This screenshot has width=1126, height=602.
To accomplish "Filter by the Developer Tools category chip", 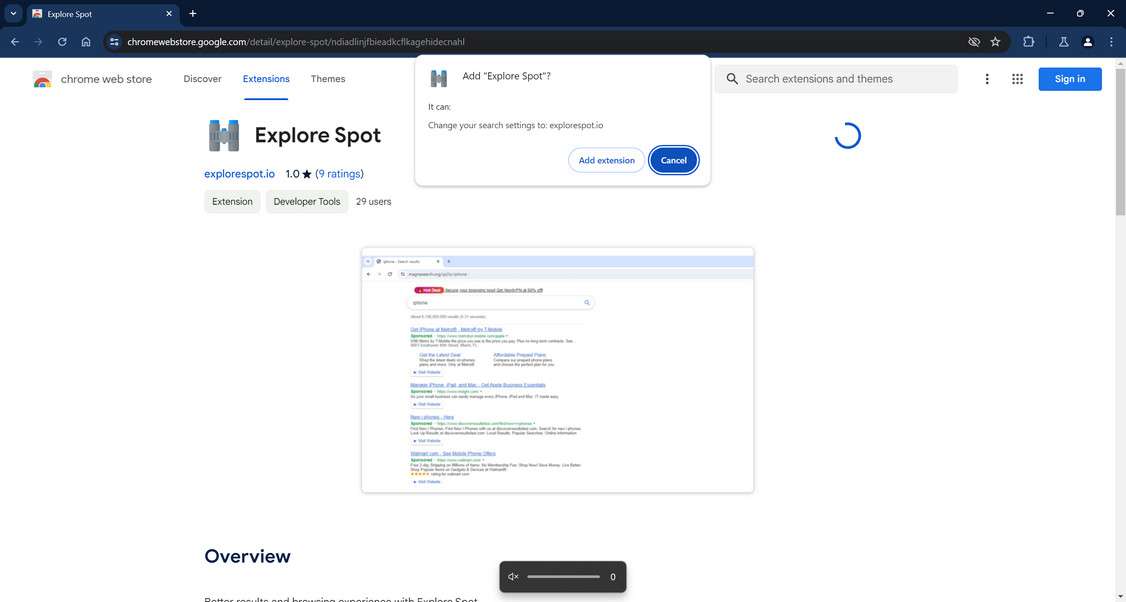I will click(x=306, y=201).
